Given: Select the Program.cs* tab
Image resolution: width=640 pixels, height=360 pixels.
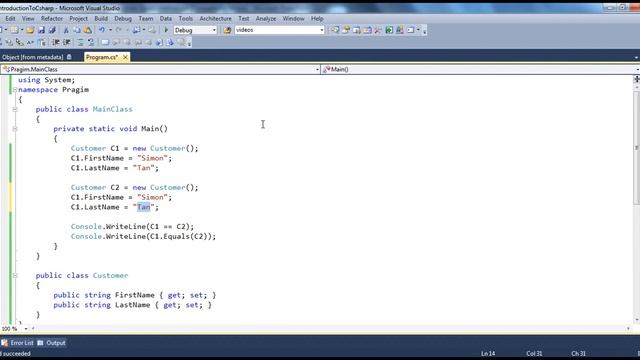Looking at the screenshot, I should [102, 57].
